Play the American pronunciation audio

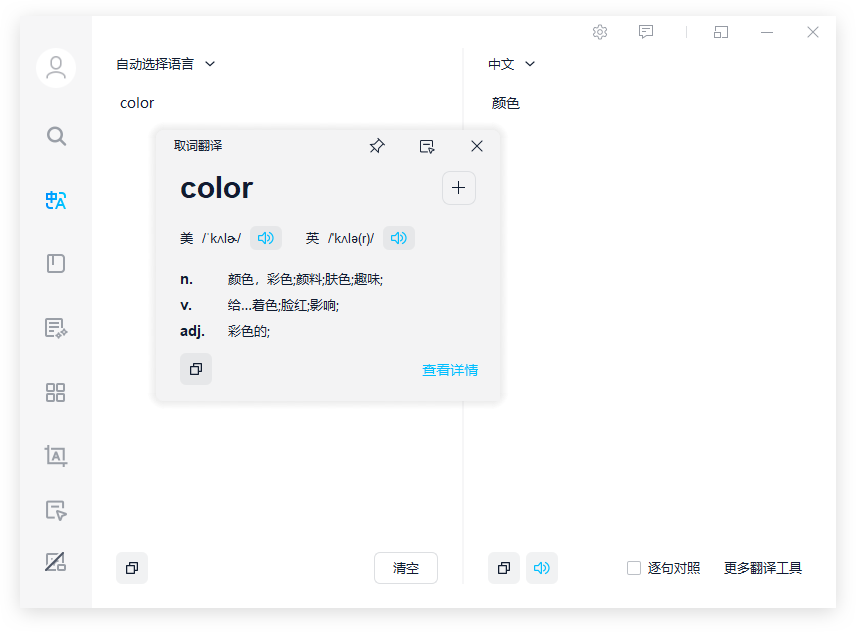[x=266, y=238]
